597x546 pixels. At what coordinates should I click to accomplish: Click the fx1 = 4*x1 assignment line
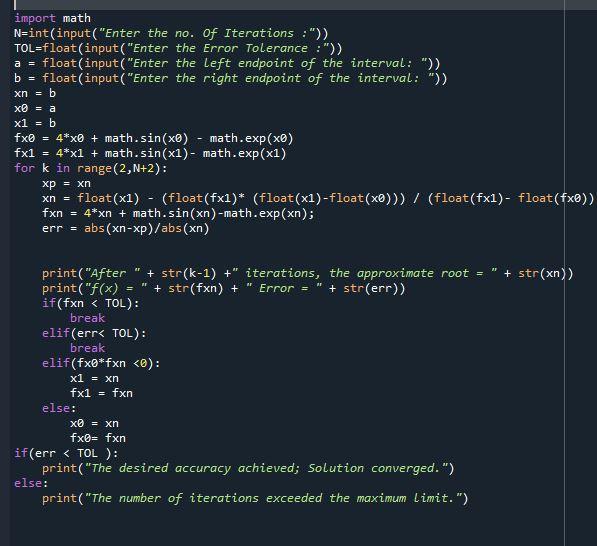150,153
